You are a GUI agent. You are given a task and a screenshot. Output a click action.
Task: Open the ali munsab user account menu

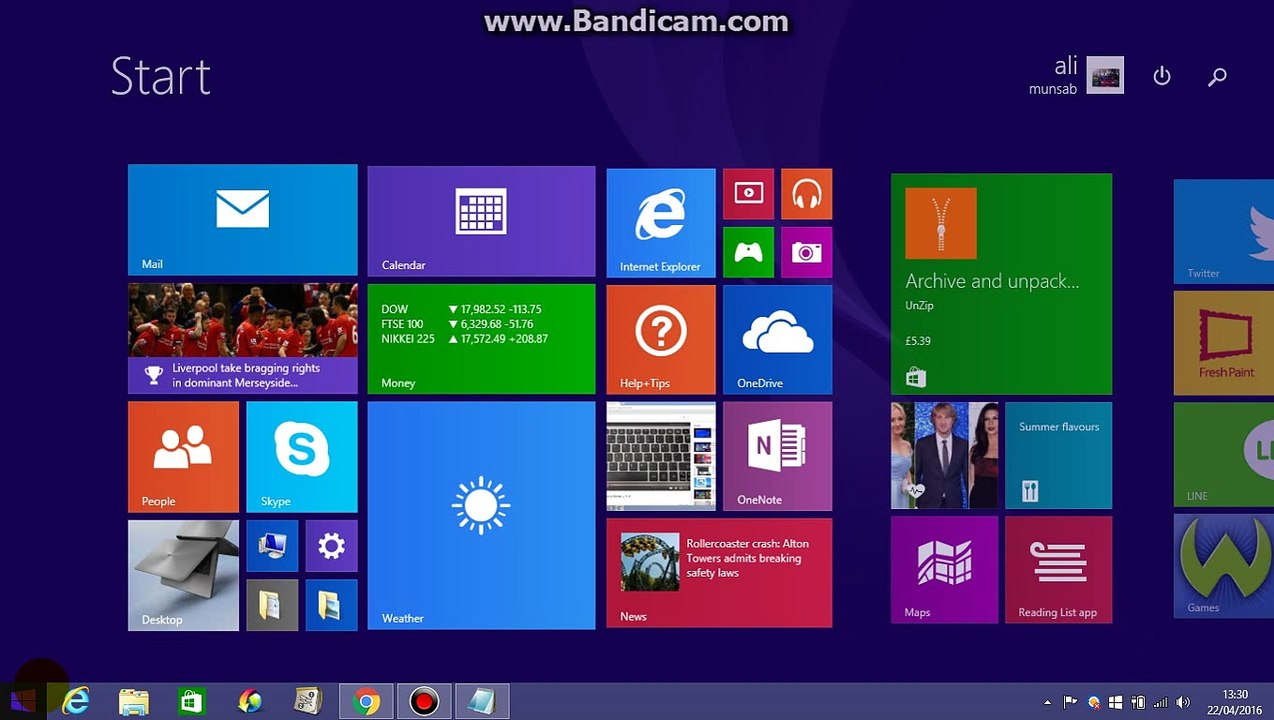1076,76
